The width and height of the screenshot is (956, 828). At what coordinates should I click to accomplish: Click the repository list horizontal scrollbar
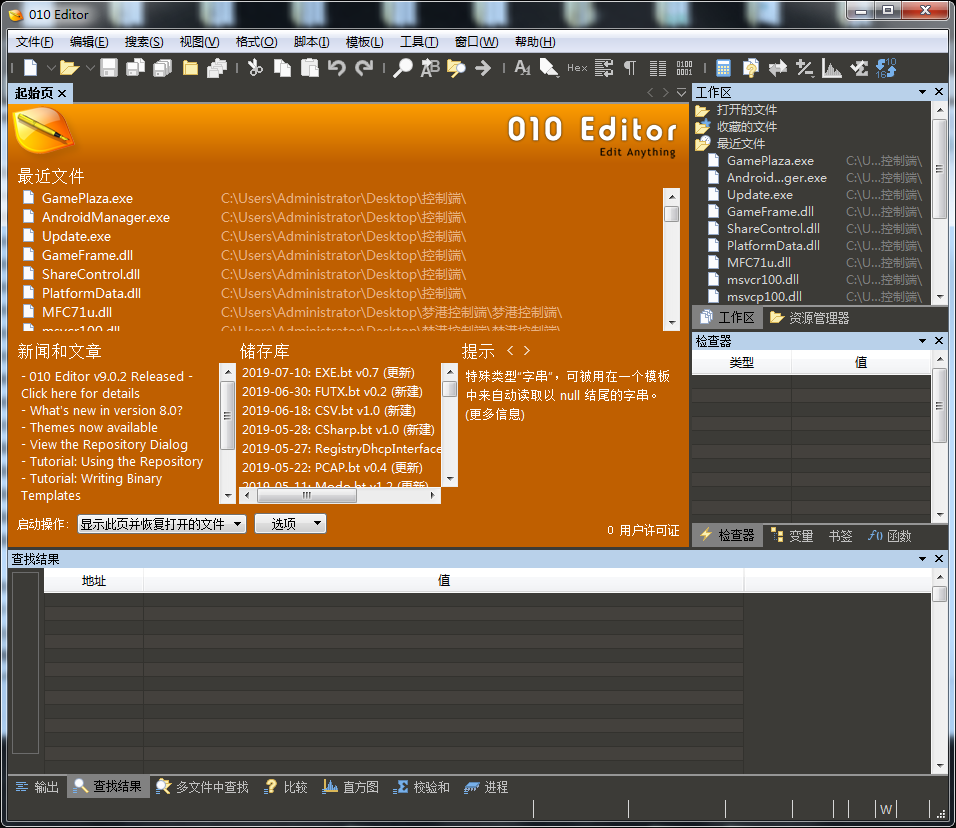click(x=340, y=496)
